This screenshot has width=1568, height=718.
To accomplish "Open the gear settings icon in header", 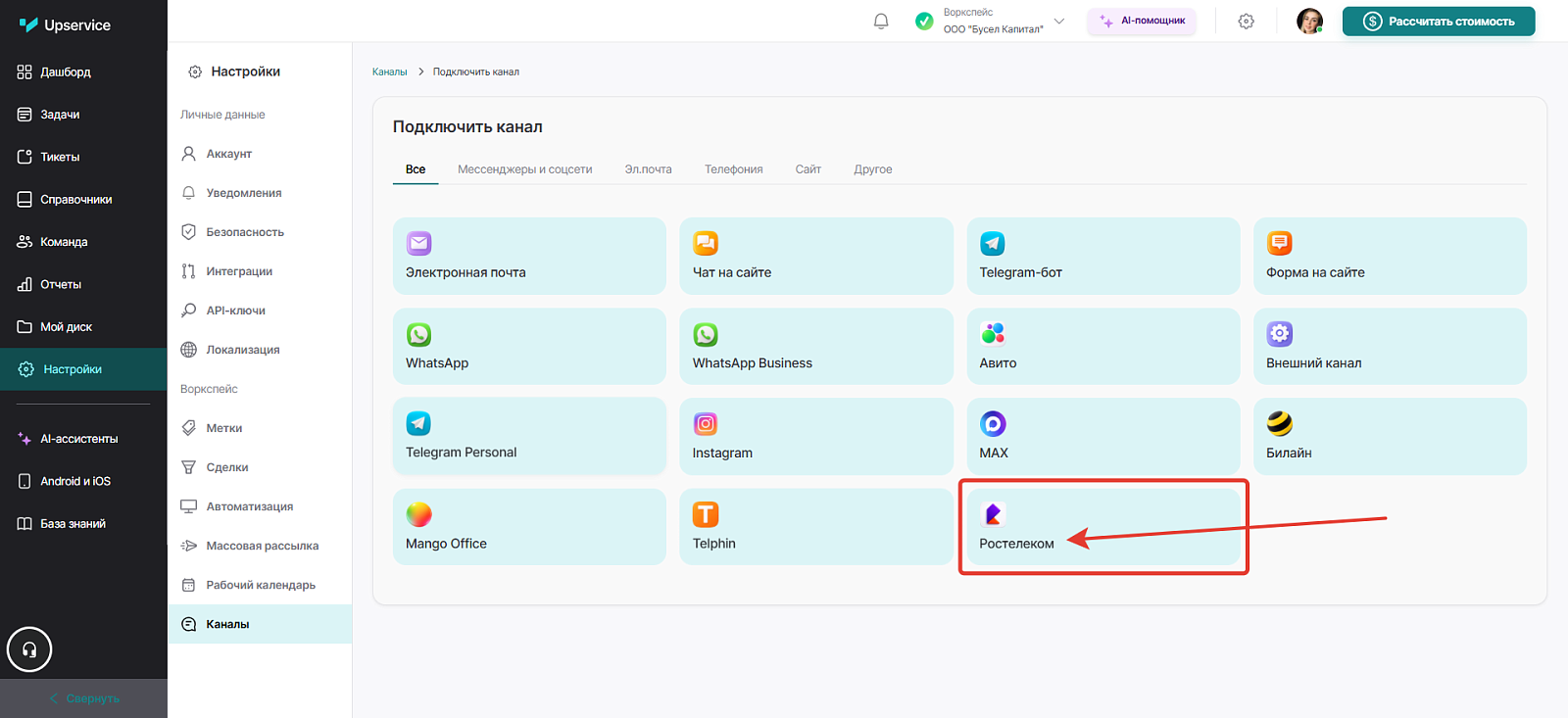I will tap(1246, 21).
